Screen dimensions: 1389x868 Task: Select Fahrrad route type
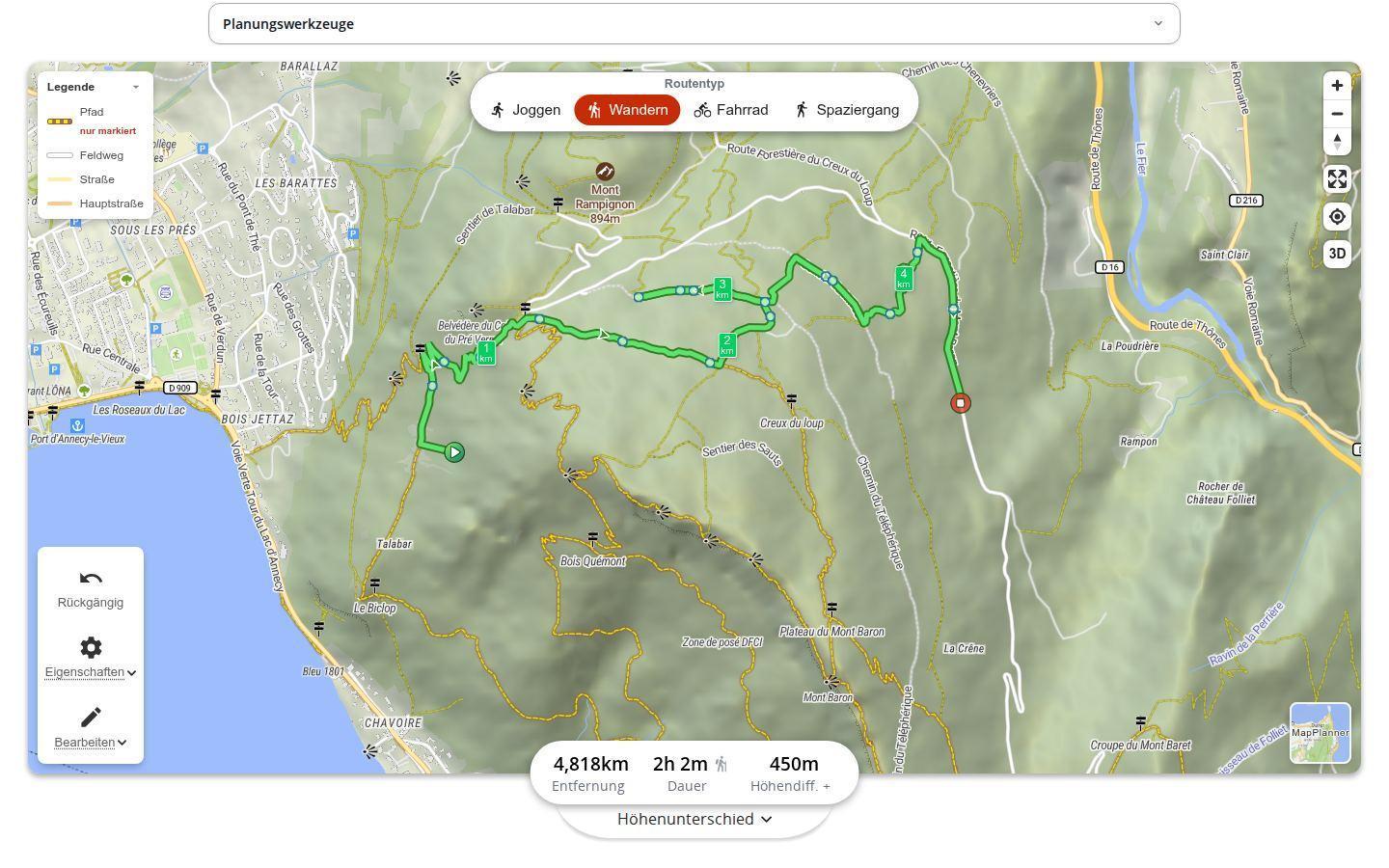(731, 110)
